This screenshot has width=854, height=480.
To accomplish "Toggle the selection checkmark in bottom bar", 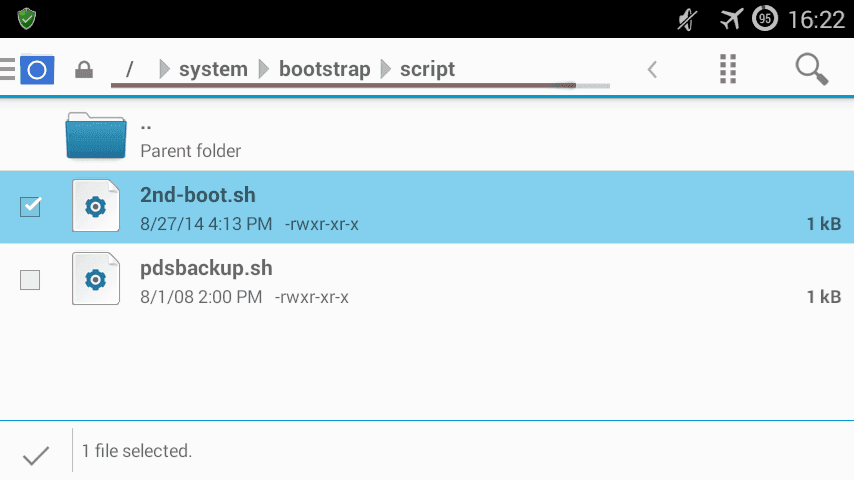I will tap(36, 455).
